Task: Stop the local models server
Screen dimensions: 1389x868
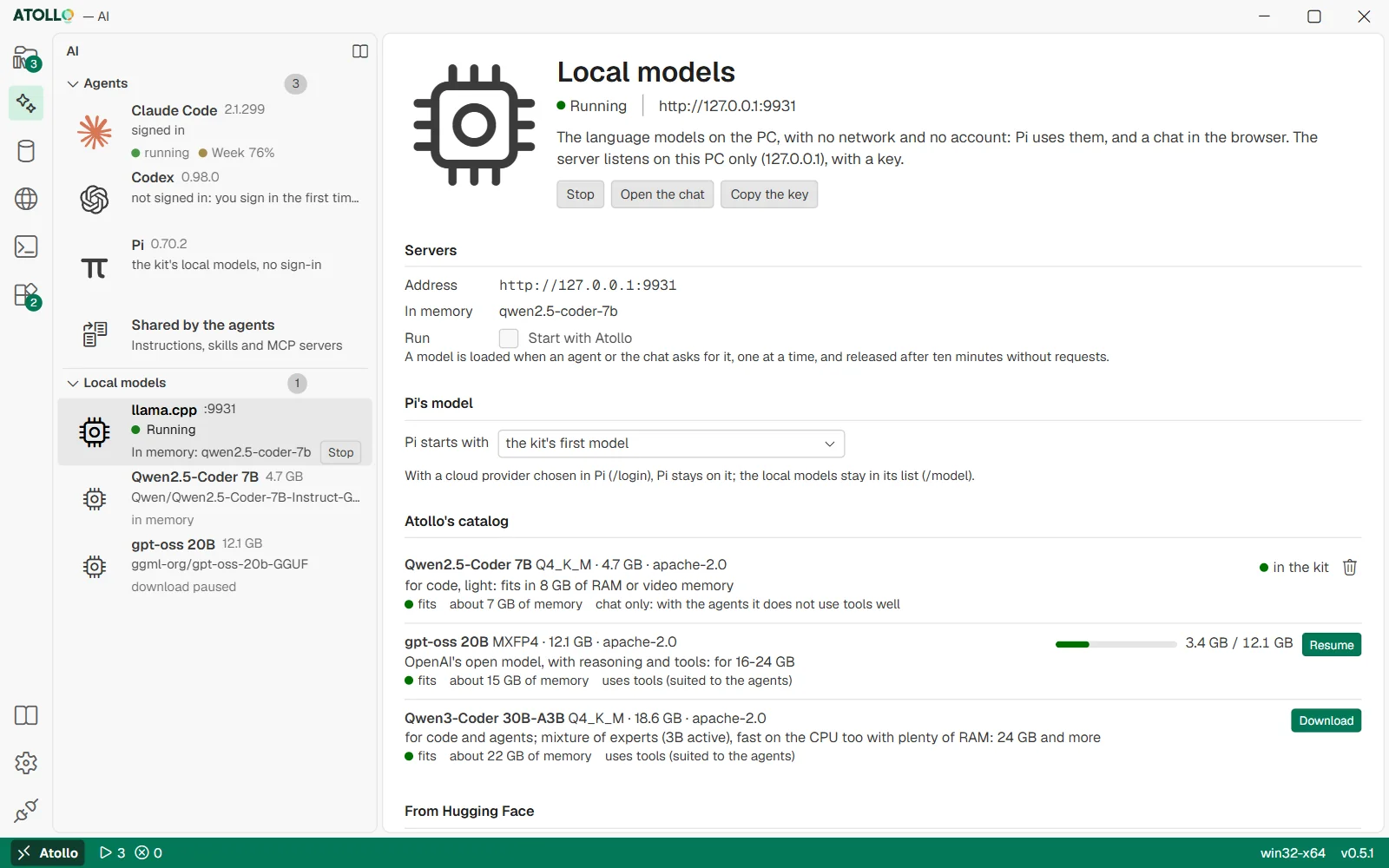Action: point(580,194)
